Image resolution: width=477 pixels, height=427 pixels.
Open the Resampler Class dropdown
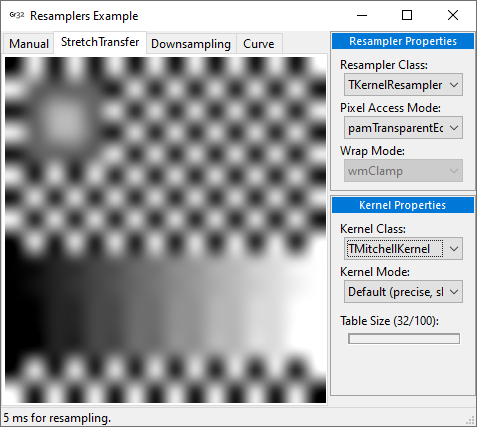point(403,85)
